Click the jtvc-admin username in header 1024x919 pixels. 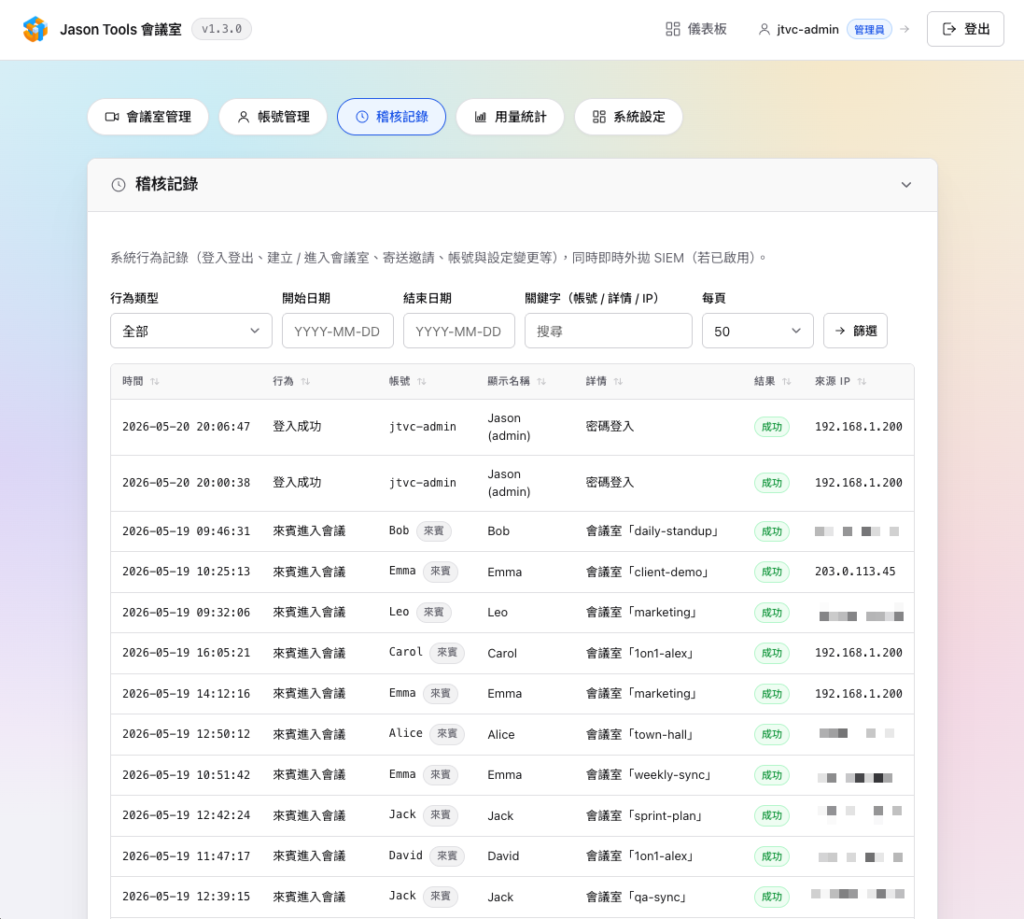click(x=808, y=29)
